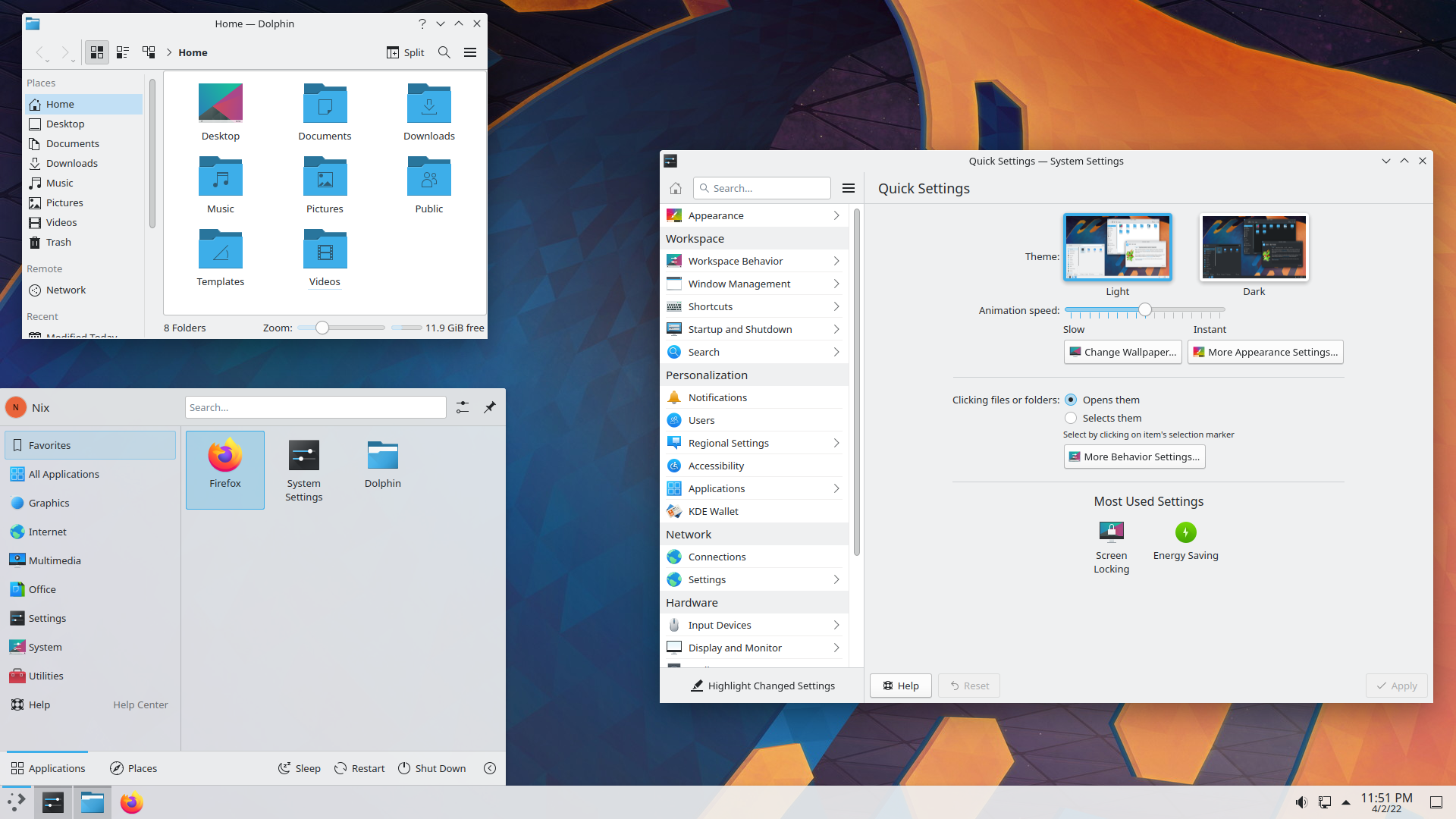
Task: Click Dolphin's search magnifier icon
Action: point(444,52)
